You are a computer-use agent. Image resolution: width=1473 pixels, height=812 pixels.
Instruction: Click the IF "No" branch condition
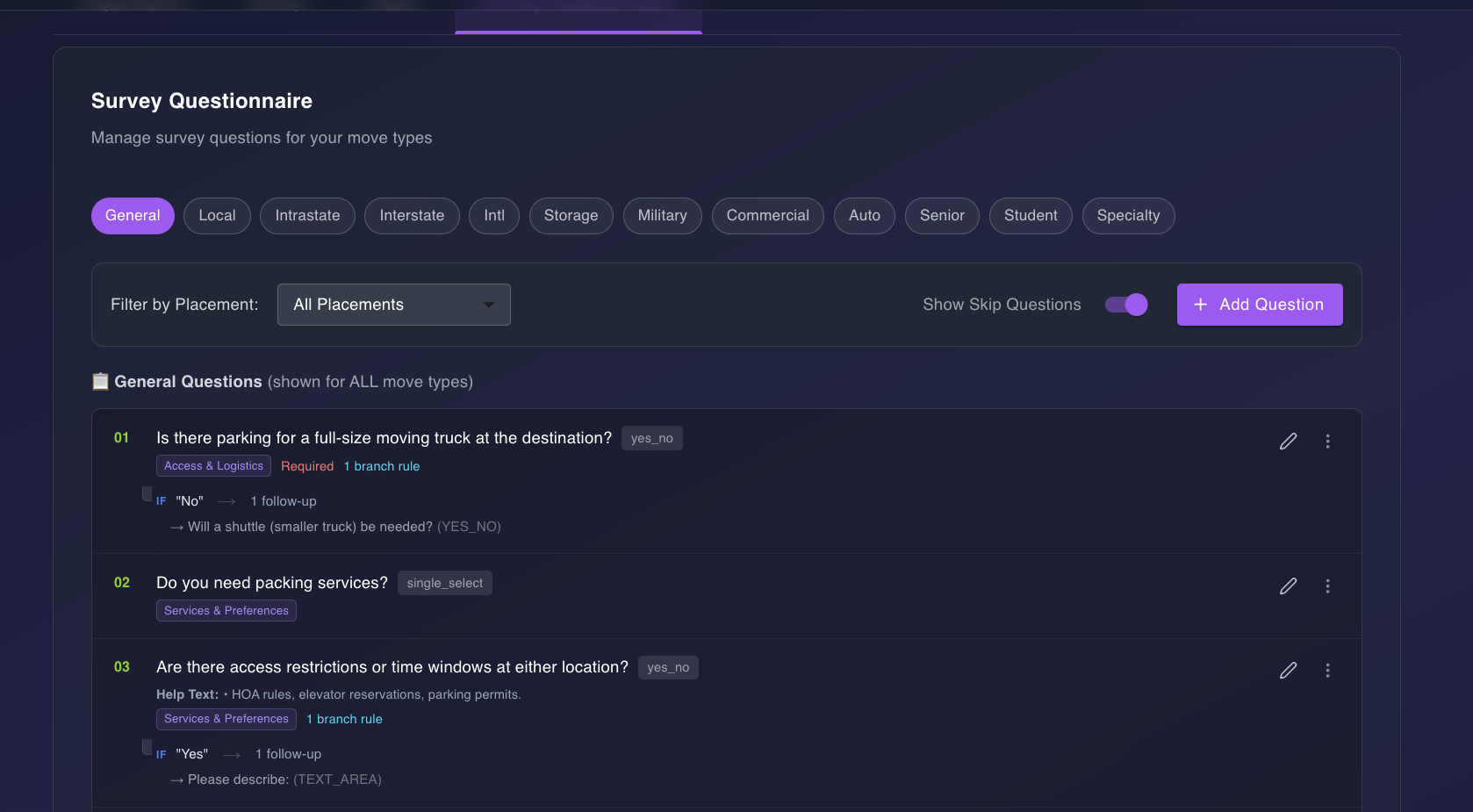(180, 501)
